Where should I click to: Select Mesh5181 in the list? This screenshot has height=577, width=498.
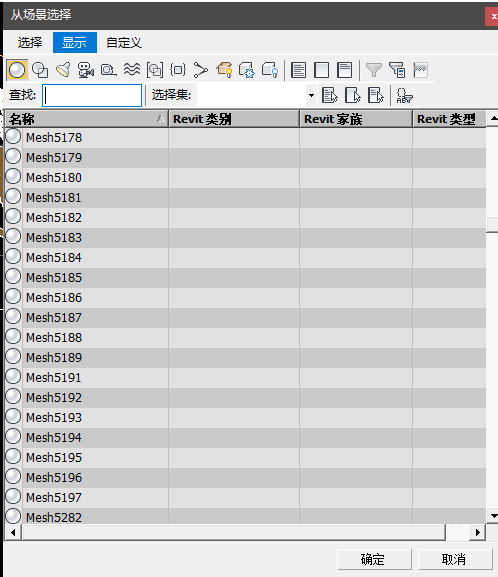[54, 198]
